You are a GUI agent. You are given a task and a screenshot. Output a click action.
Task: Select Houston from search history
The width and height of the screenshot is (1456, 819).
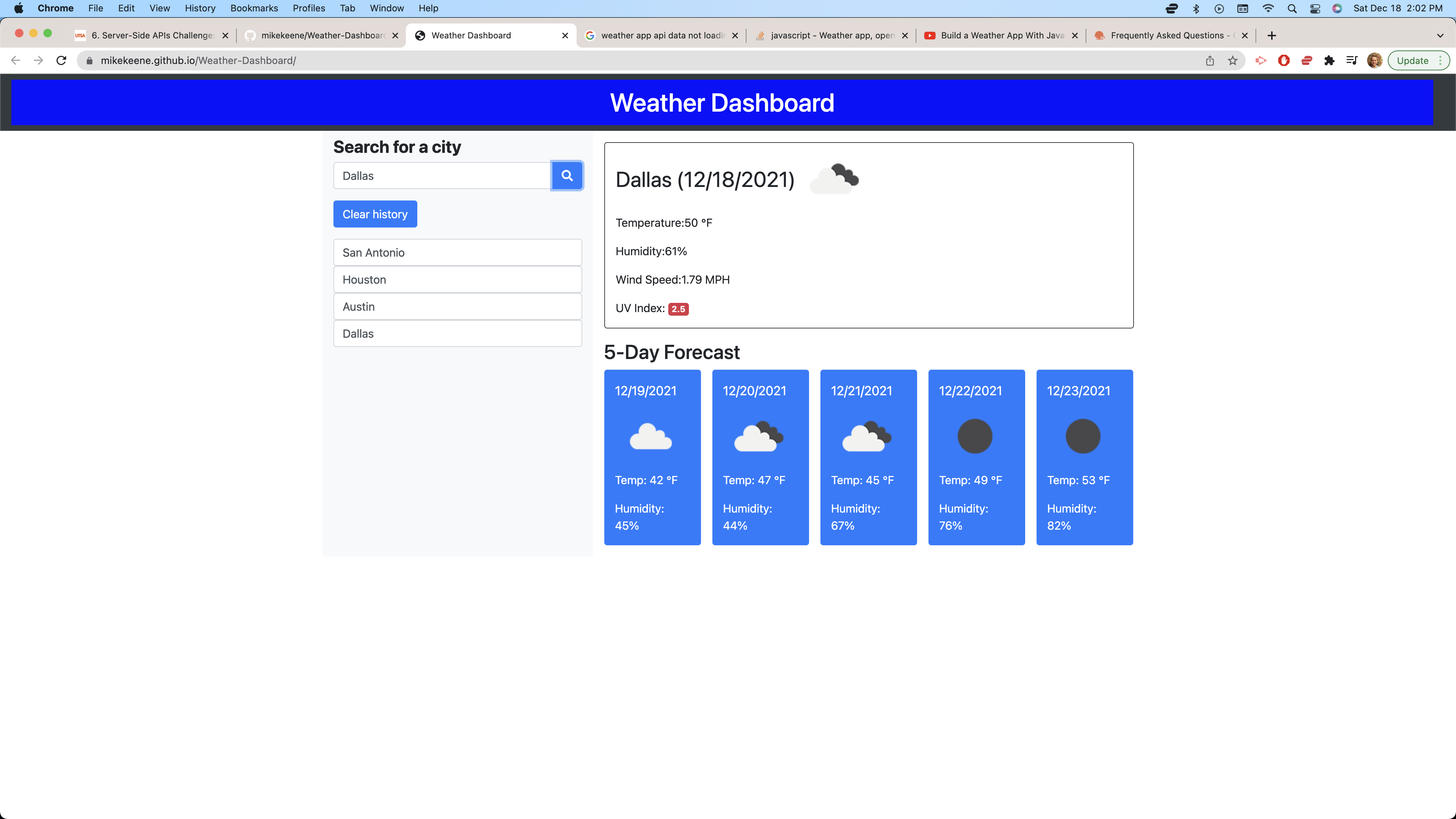pyautogui.click(x=457, y=280)
